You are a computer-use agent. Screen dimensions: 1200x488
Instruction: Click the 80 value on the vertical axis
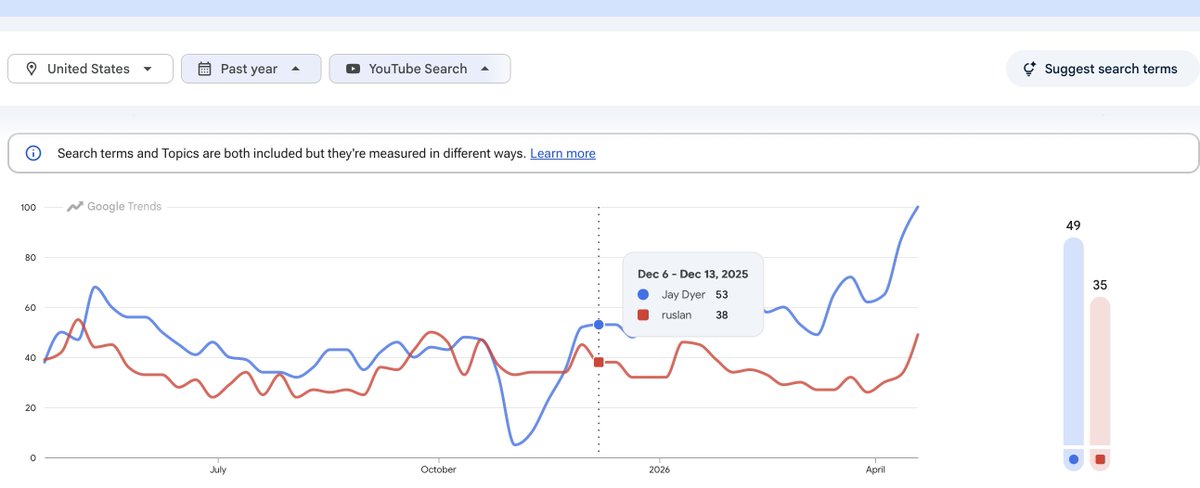click(x=31, y=258)
